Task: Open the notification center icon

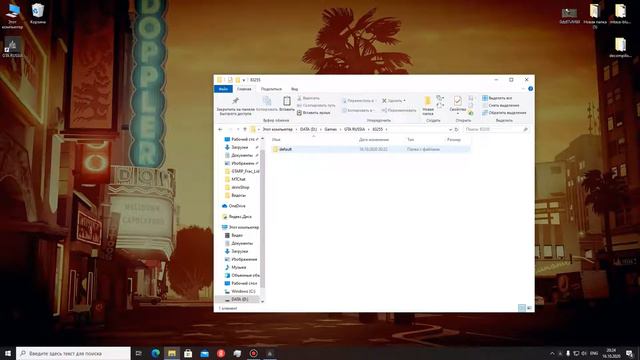Action: (629, 353)
